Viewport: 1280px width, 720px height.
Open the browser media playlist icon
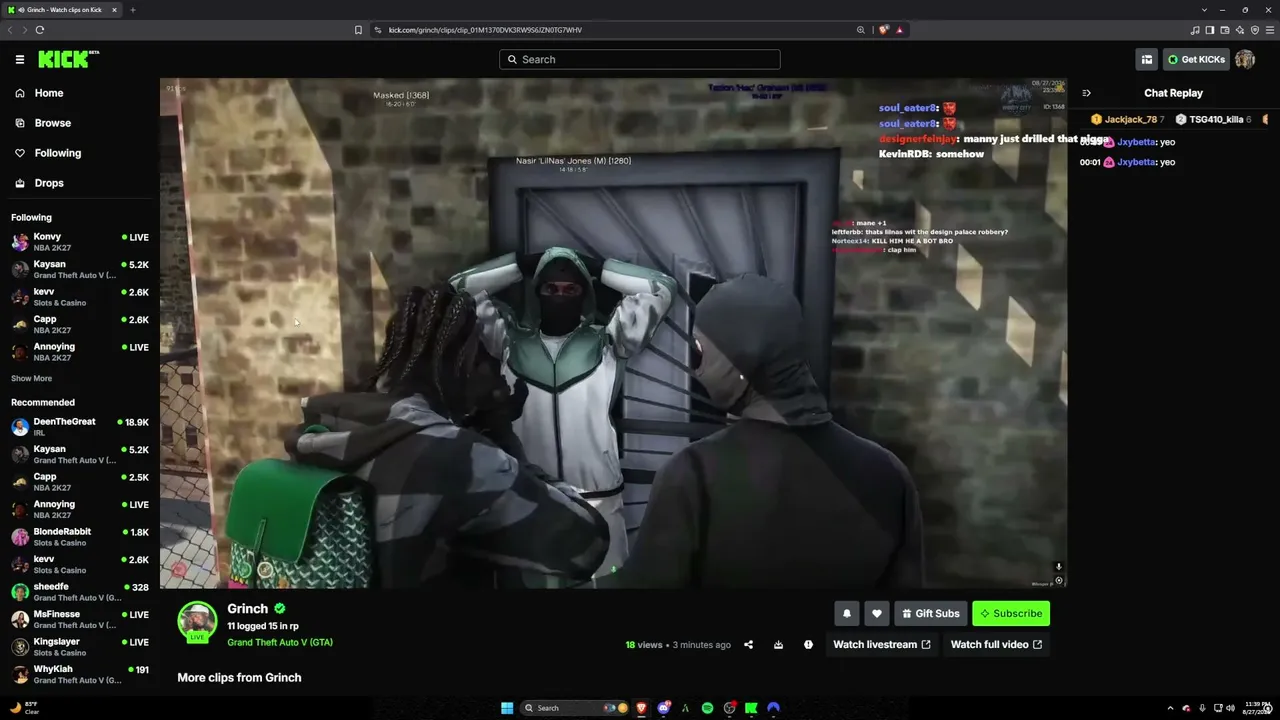(x=1194, y=30)
